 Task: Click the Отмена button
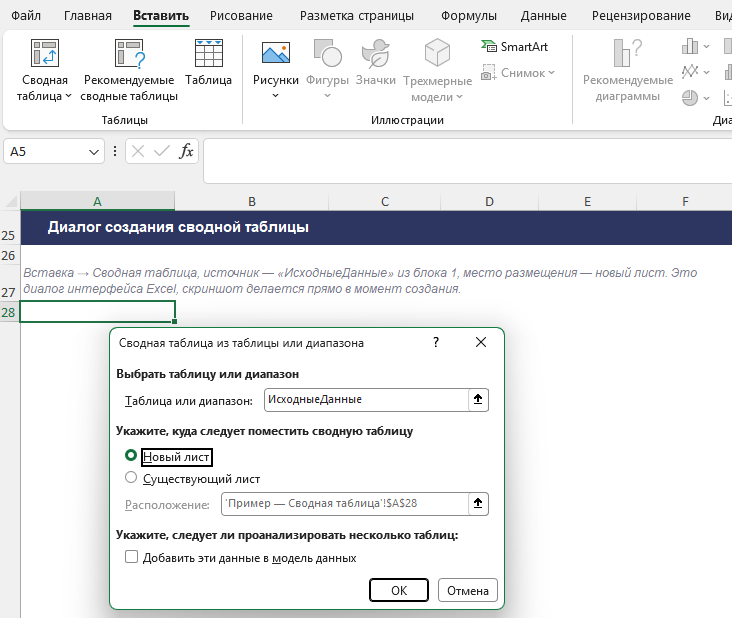(x=468, y=590)
